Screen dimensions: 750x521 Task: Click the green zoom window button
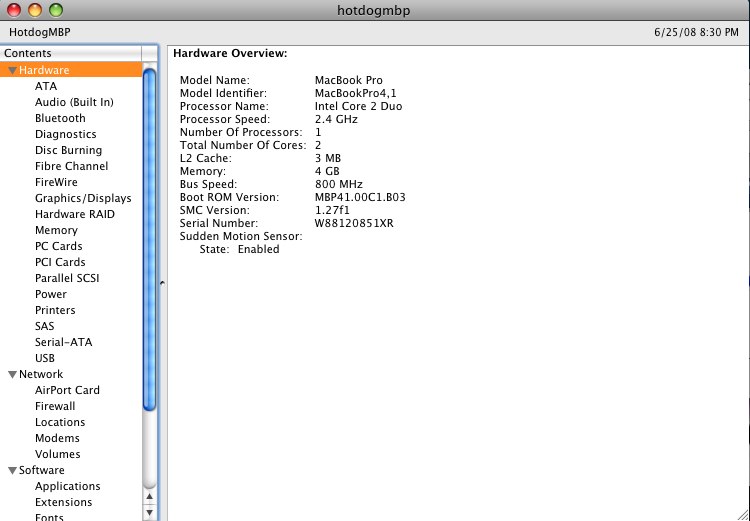[x=55, y=10]
